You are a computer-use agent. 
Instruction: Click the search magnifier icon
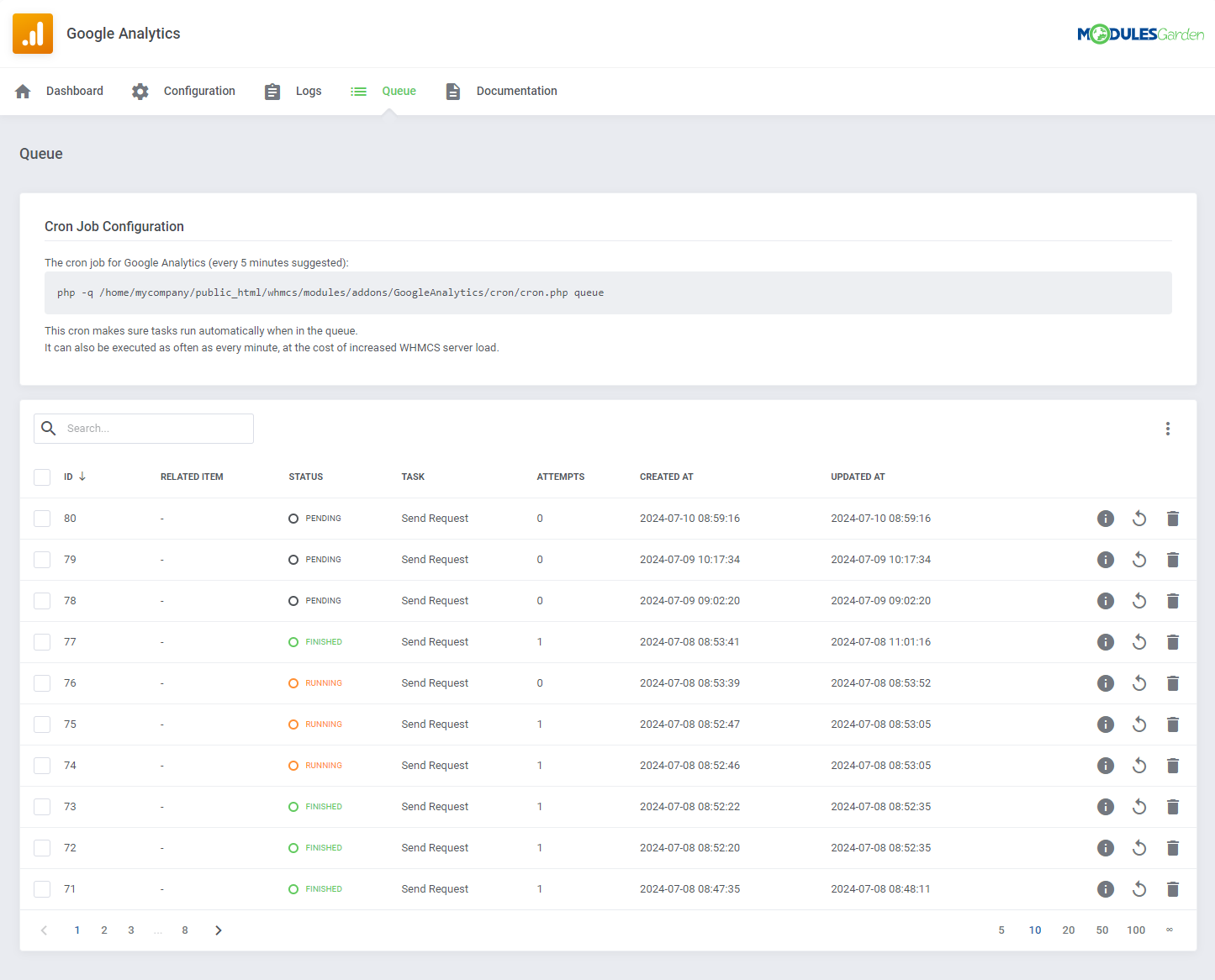[x=48, y=428]
